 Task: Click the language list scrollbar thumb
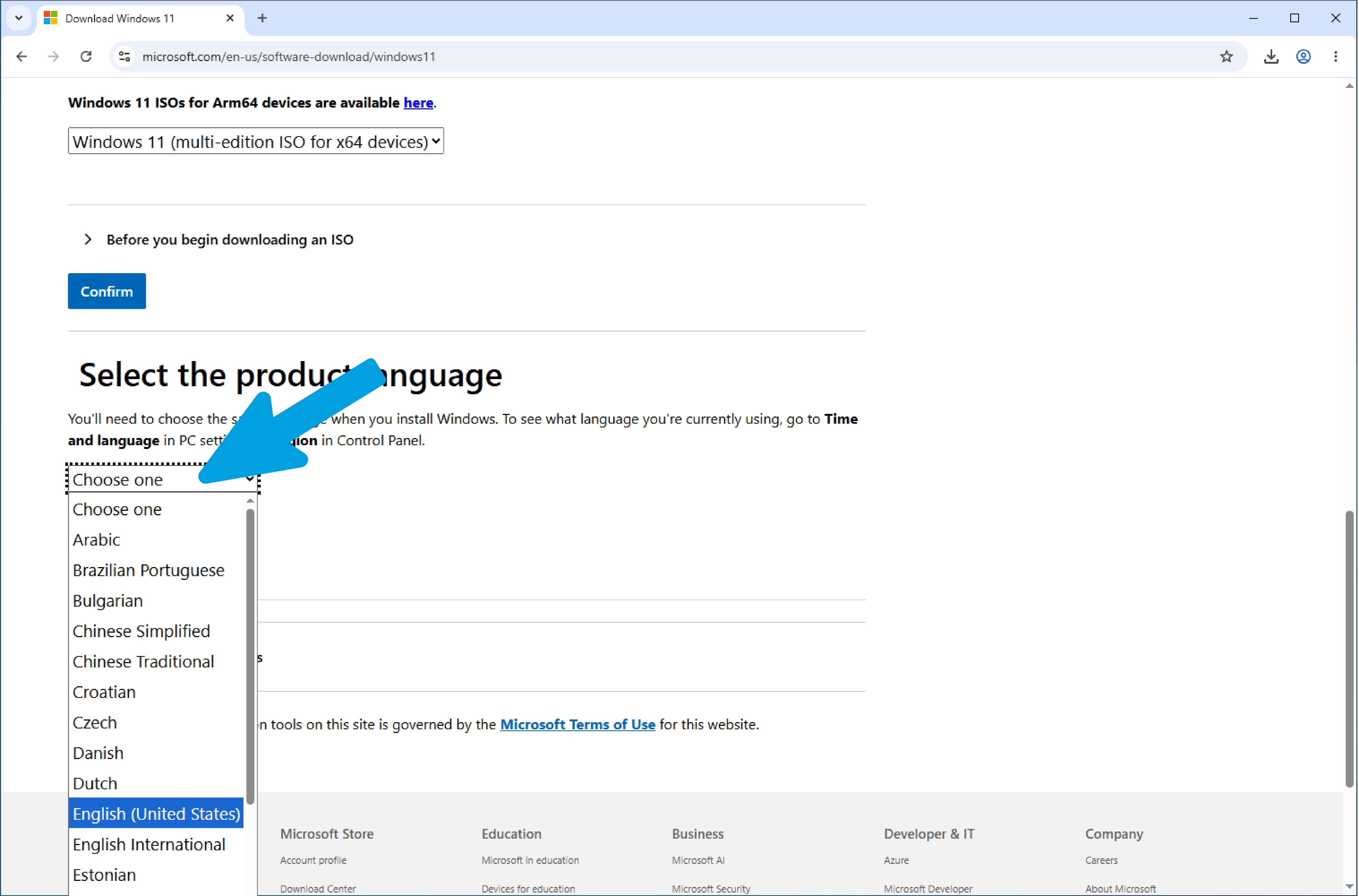(x=250, y=657)
